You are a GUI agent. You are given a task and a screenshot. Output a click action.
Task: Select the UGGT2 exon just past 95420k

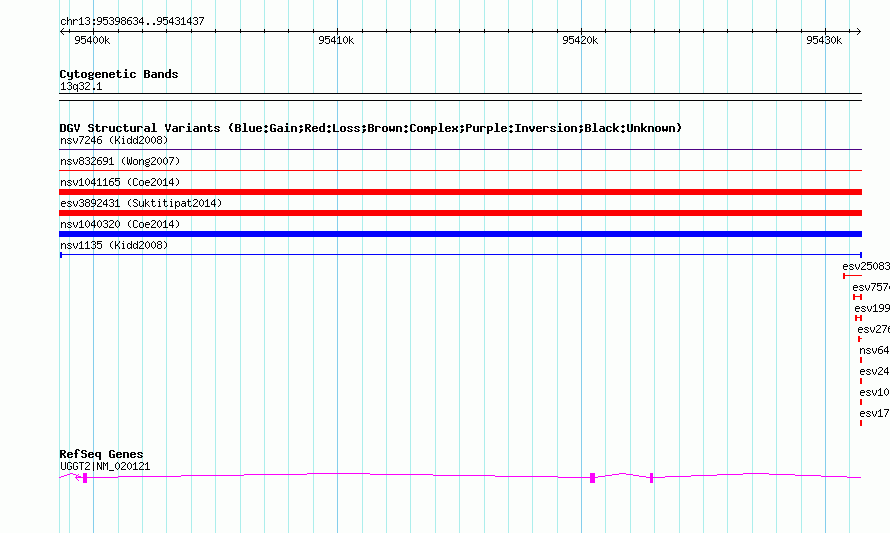pyautogui.click(x=593, y=478)
